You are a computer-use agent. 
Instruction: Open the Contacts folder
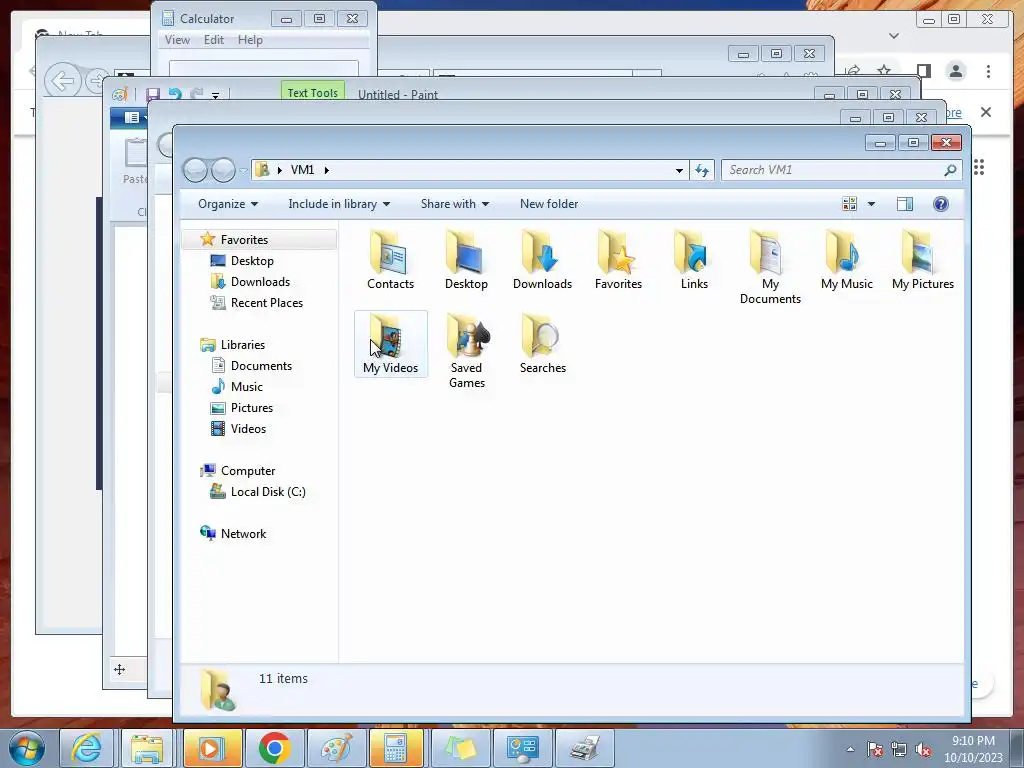point(390,259)
